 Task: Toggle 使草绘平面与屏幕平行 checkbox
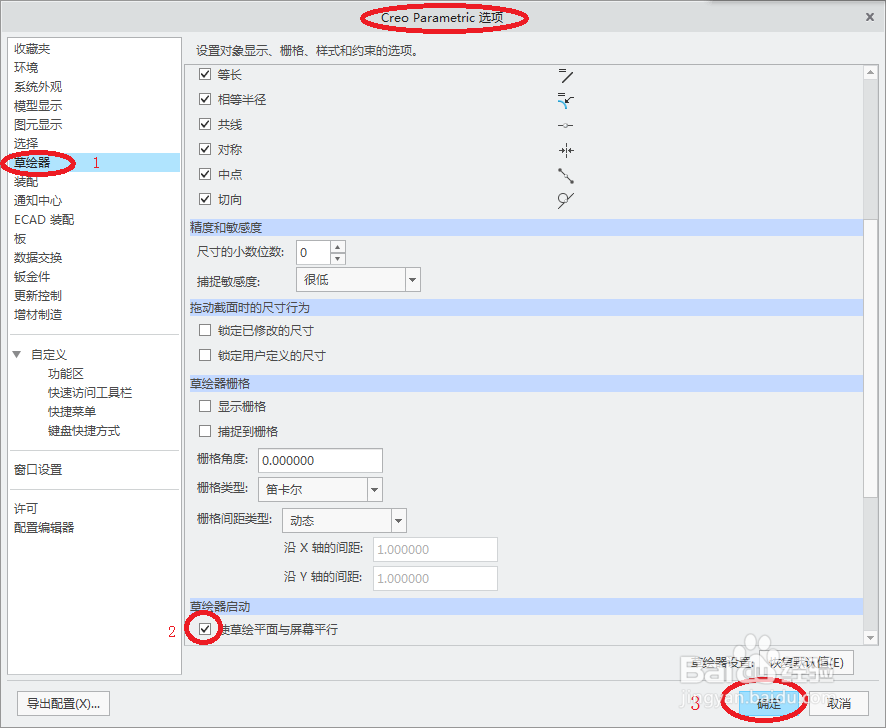(x=205, y=630)
